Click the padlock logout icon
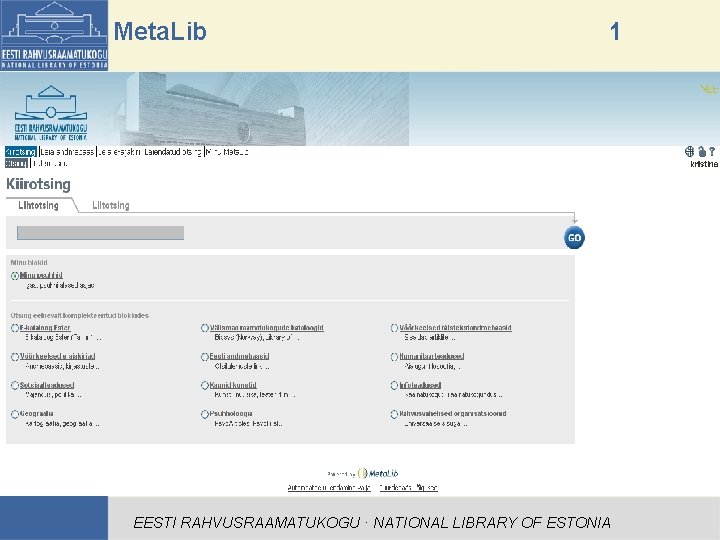Image resolution: width=720 pixels, height=540 pixels. [x=702, y=151]
